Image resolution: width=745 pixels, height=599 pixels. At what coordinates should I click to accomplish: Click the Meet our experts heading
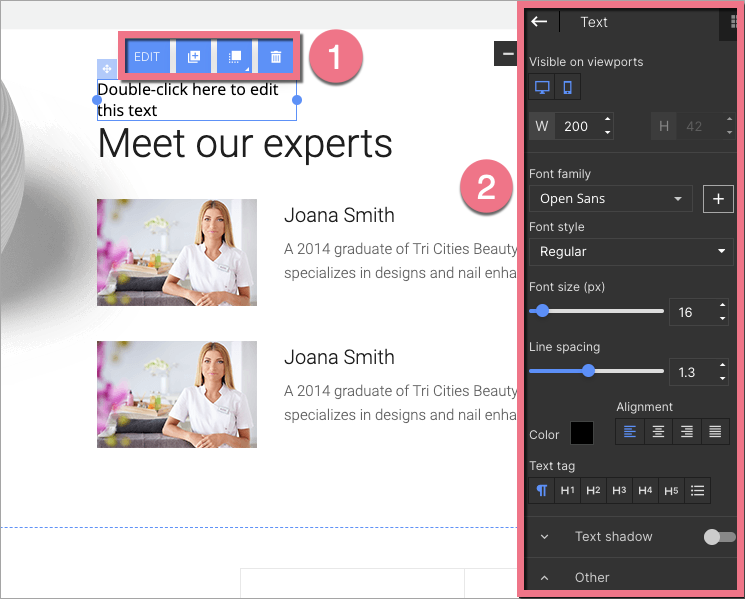245,144
